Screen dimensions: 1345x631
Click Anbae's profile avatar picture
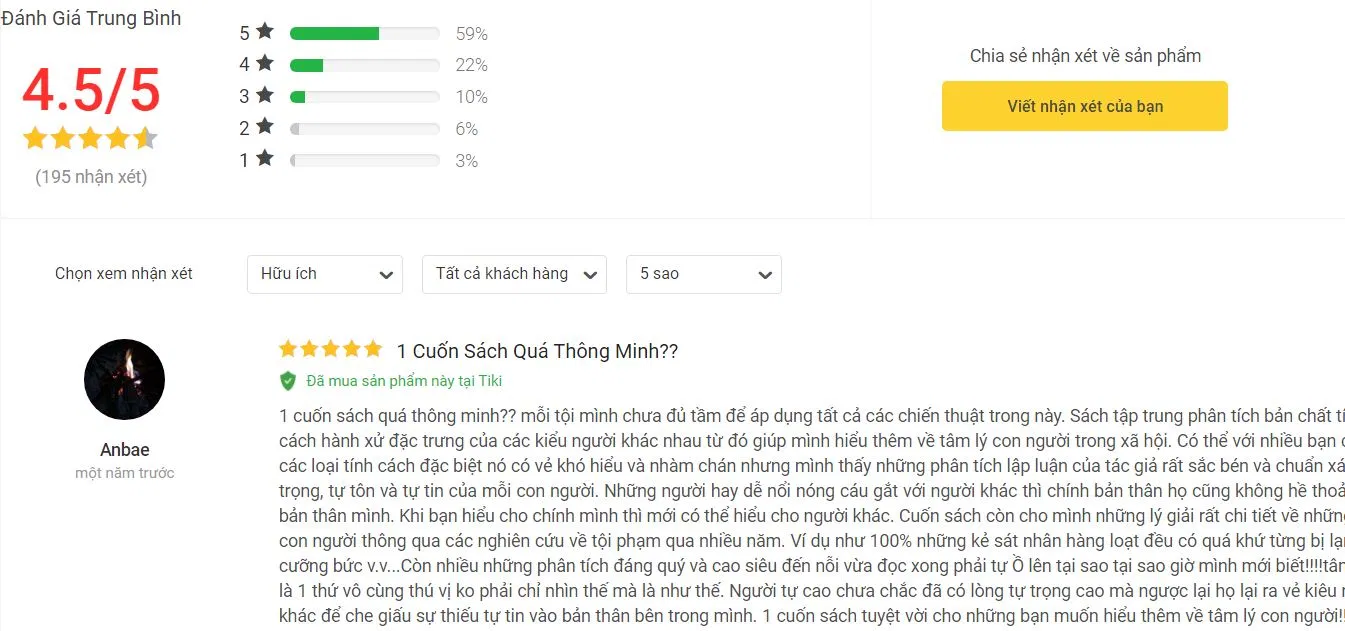tap(124, 379)
